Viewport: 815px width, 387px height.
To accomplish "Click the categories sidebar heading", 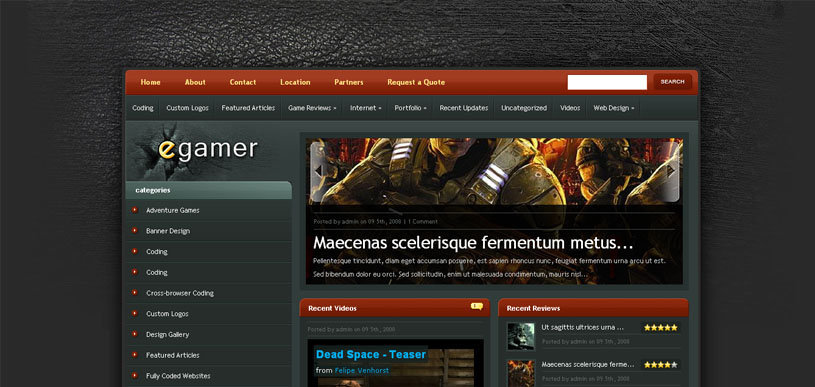I will [x=208, y=190].
